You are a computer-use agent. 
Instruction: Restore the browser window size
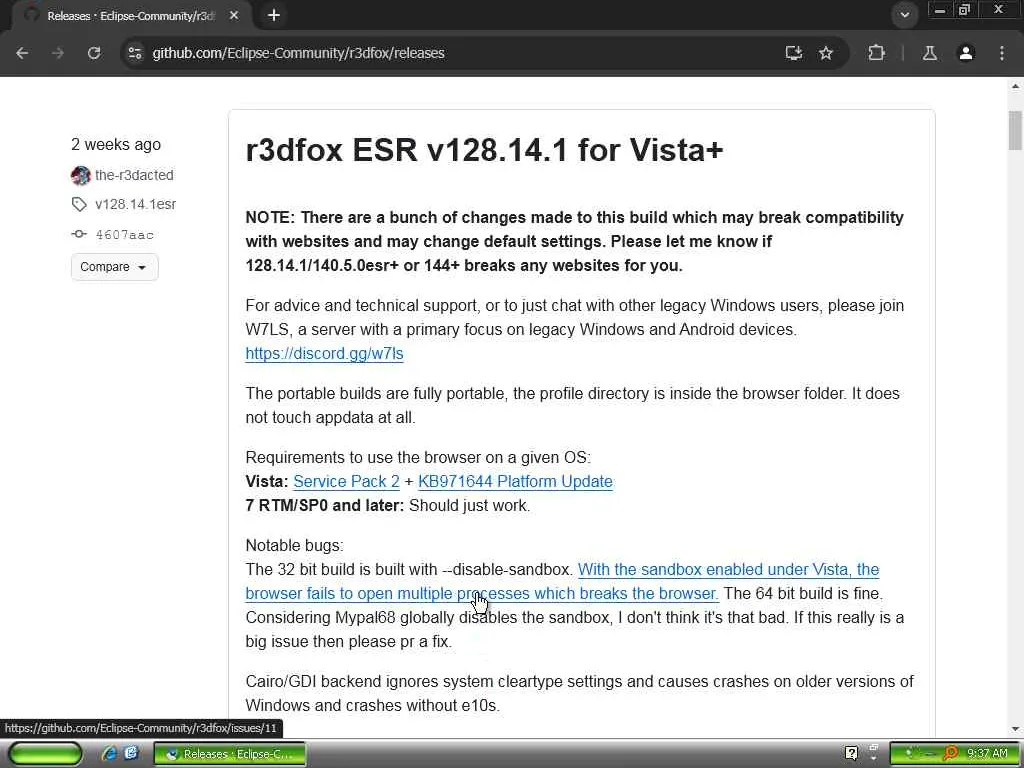(964, 10)
